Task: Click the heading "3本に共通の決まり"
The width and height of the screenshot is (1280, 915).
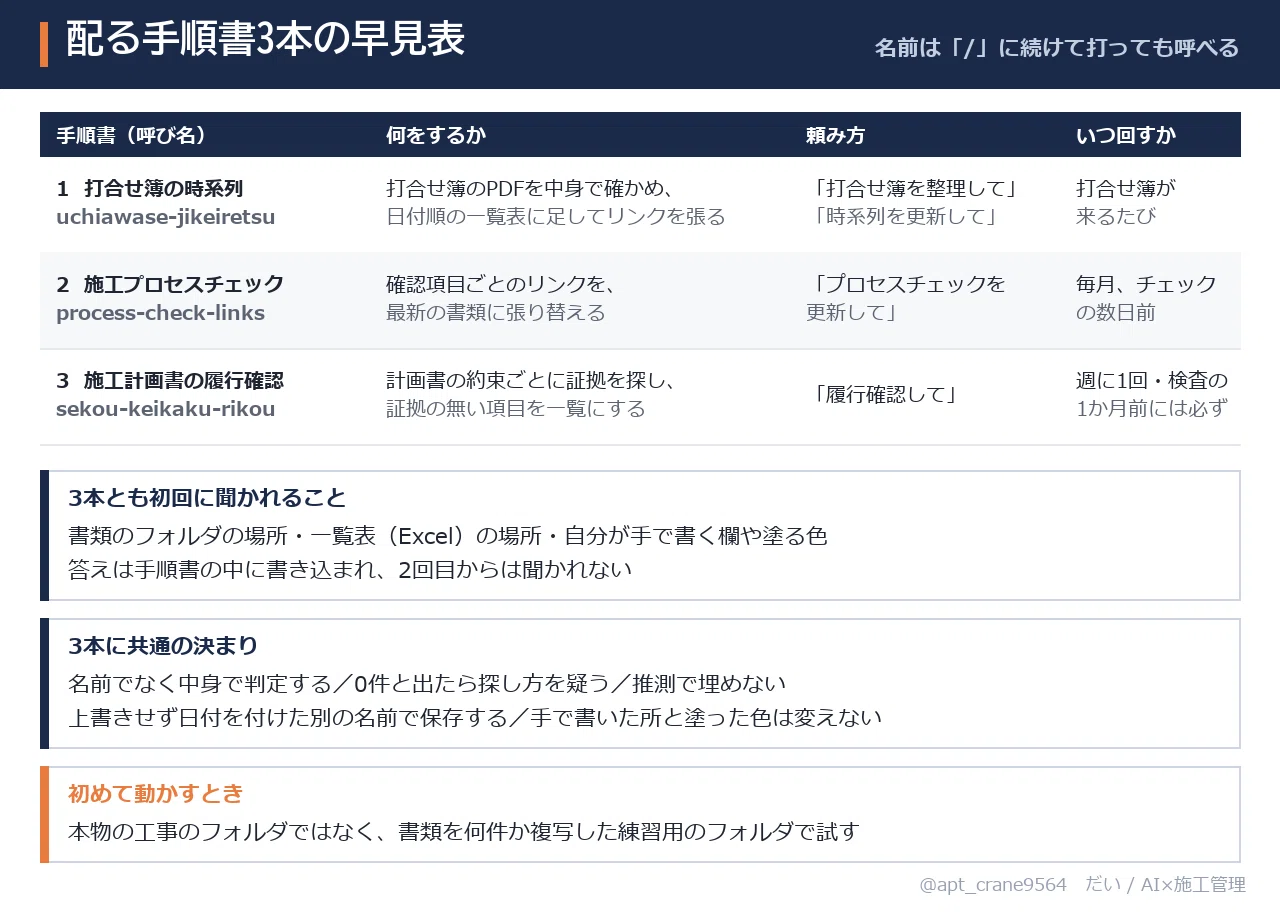Action: click(x=163, y=646)
